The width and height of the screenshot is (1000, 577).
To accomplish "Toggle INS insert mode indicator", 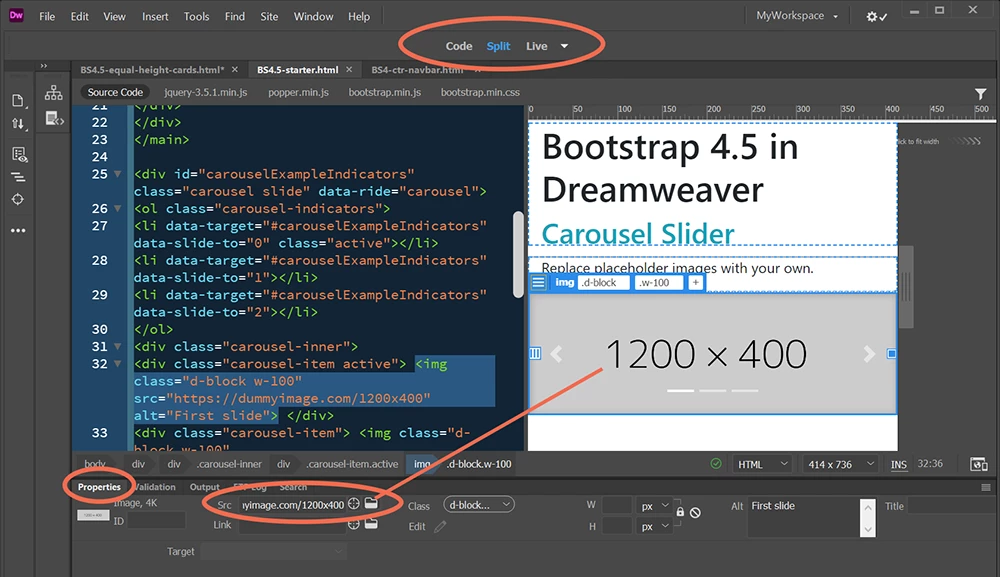I will point(899,464).
